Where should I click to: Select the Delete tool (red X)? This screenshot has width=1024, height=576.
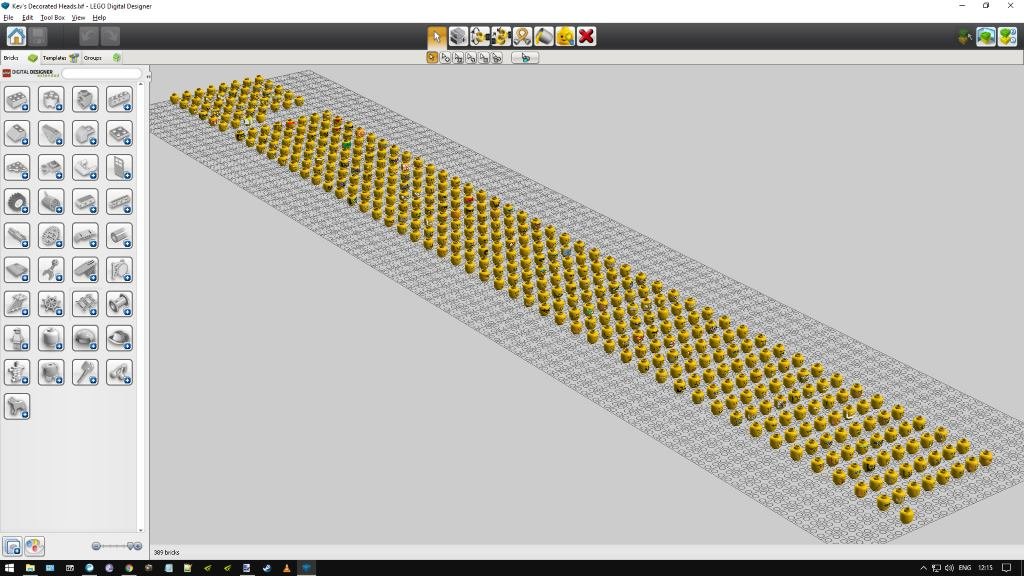587,37
